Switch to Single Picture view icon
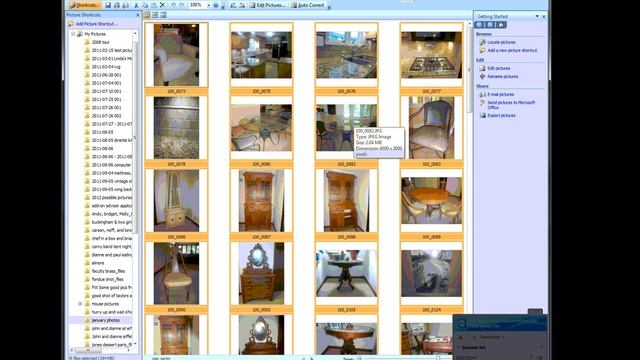640x360 pixels. (x=163, y=15)
